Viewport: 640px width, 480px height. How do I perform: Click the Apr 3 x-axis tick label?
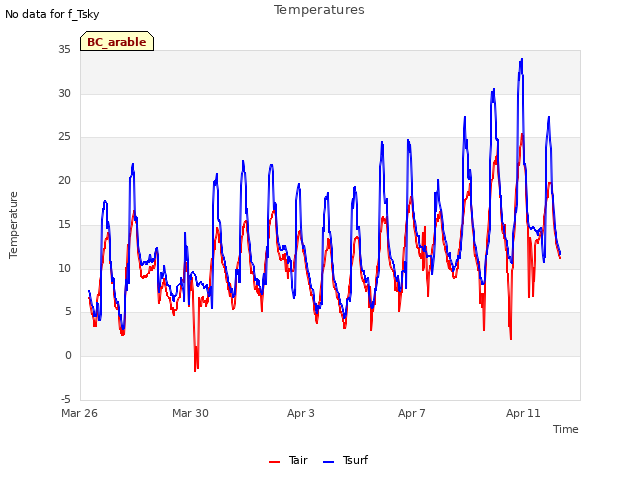pos(301,413)
